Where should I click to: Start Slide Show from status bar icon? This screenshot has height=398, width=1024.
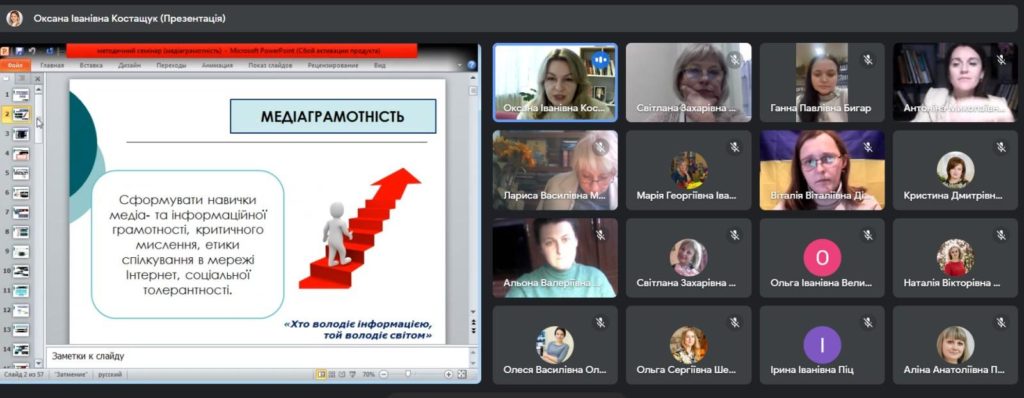pos(354,374)
